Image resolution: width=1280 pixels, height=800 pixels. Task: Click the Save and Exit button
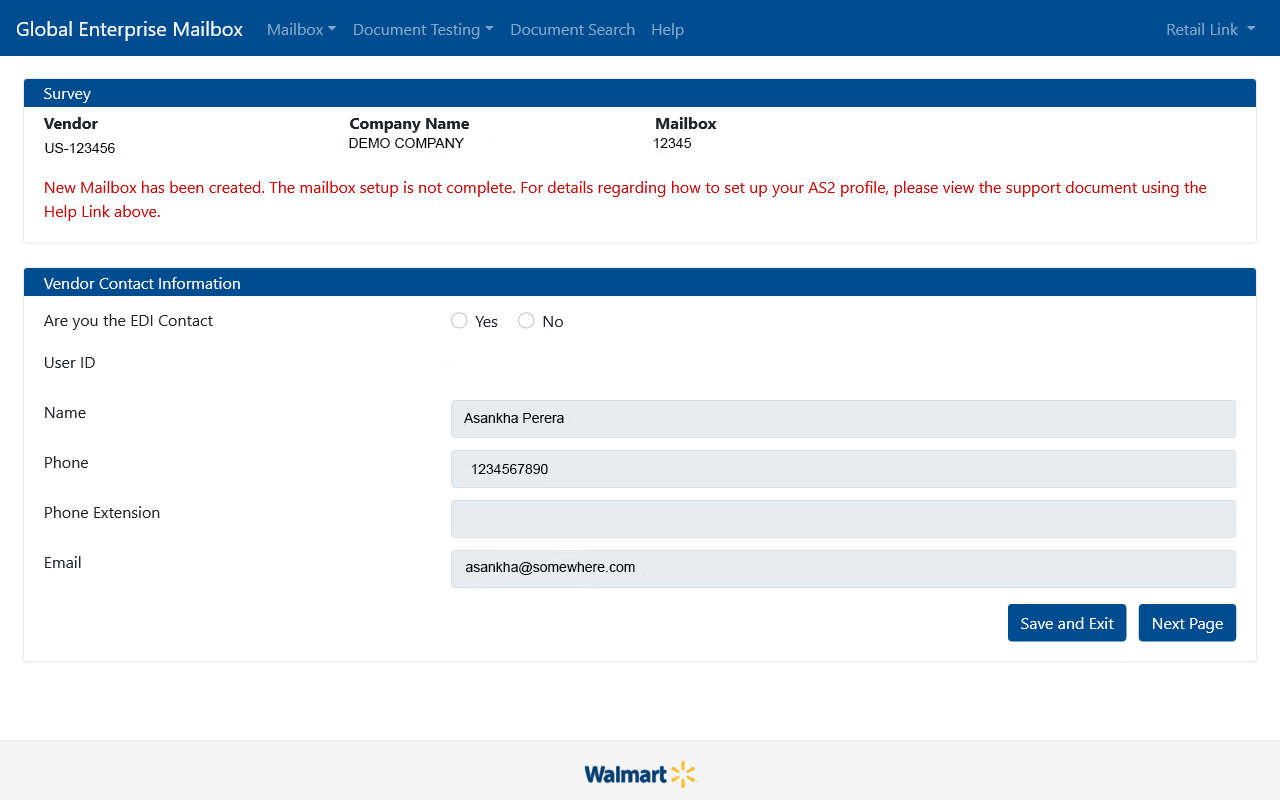click(x=1067, y=623)
